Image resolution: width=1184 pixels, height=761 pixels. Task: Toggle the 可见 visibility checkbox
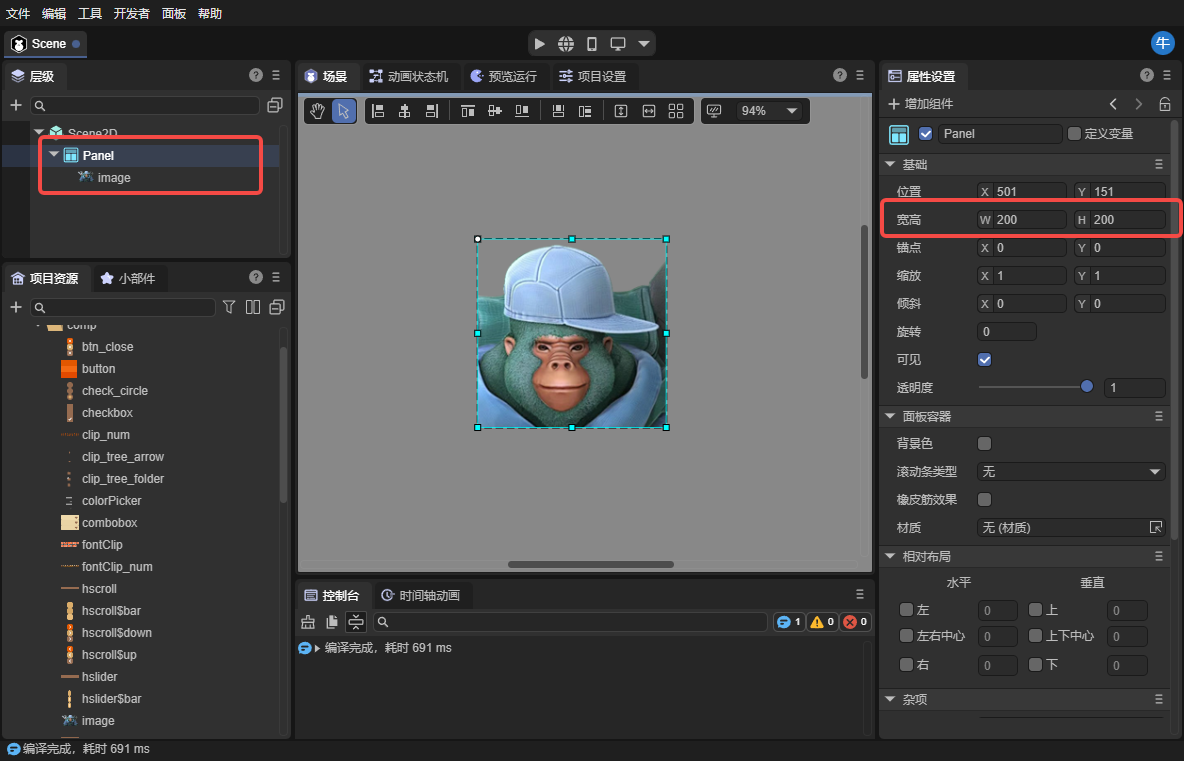985,359
